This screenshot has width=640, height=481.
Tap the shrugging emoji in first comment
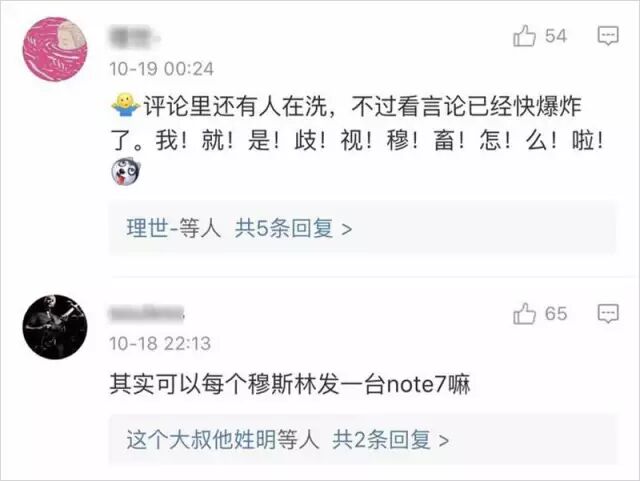coord(126,105)
